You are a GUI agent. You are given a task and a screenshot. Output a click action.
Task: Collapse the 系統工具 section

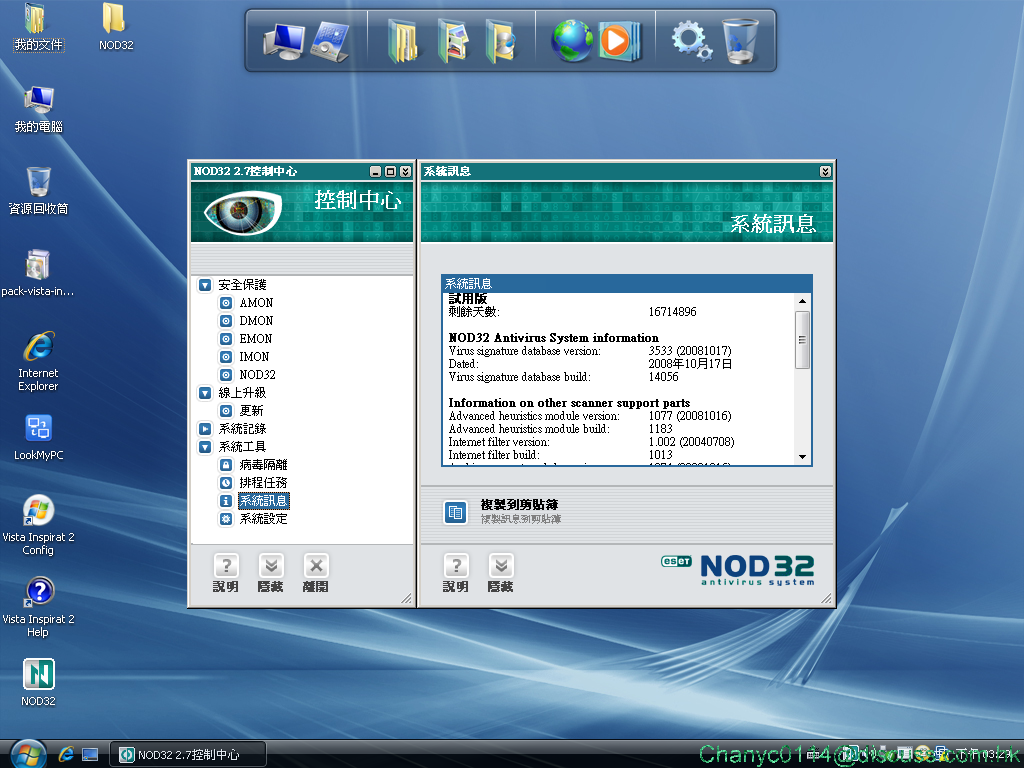tap(205, 447)
